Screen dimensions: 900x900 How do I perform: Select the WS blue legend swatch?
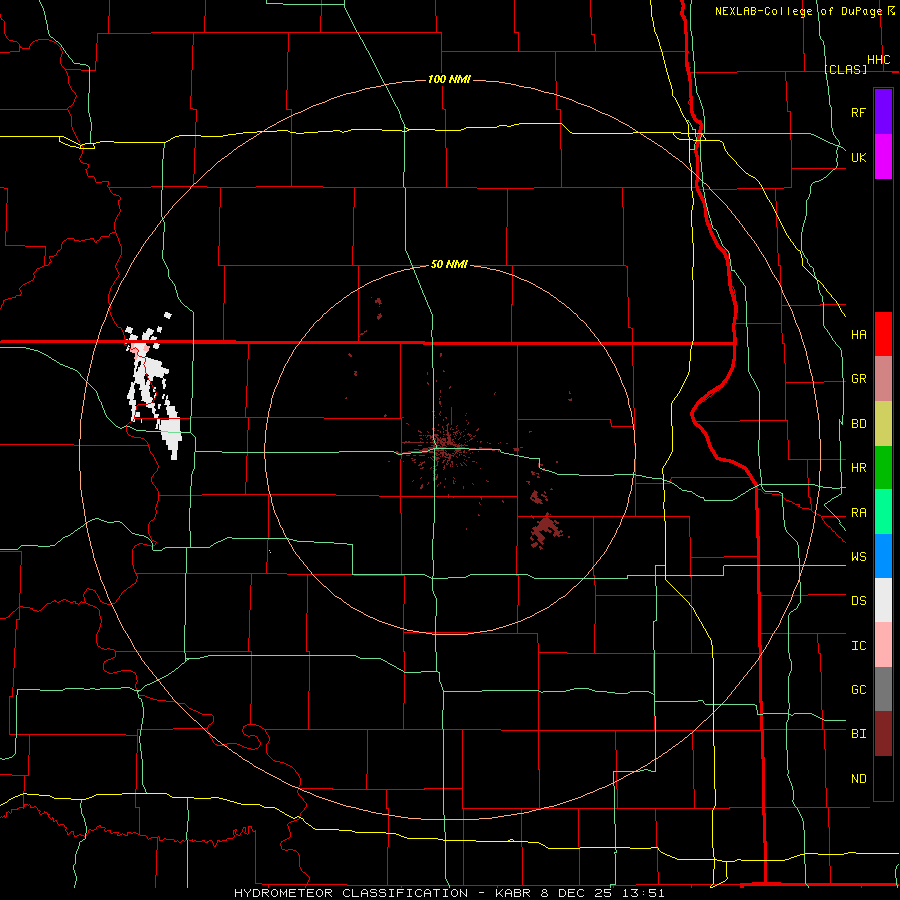tap(883, 556)
